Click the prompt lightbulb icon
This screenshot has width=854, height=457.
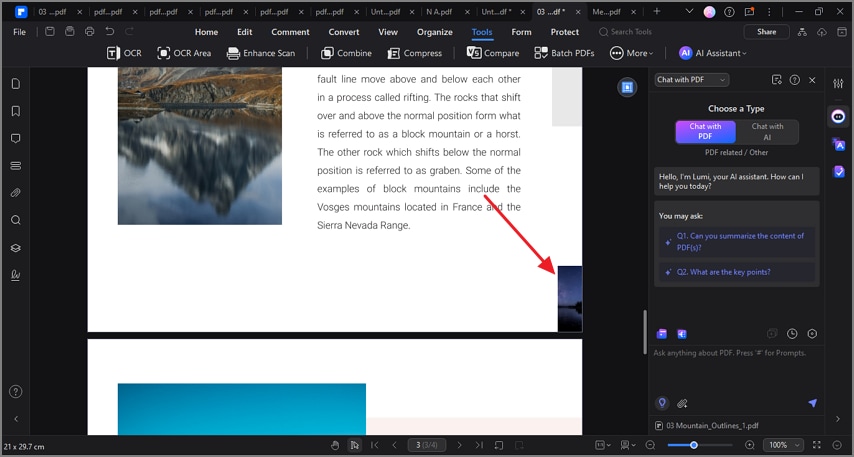662,403
